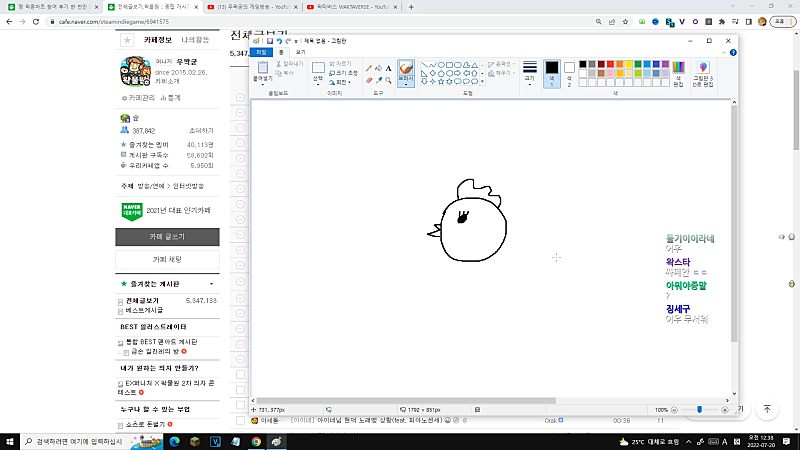
Task: Click the 카페 채팅 button
Action: click(166, 259)
